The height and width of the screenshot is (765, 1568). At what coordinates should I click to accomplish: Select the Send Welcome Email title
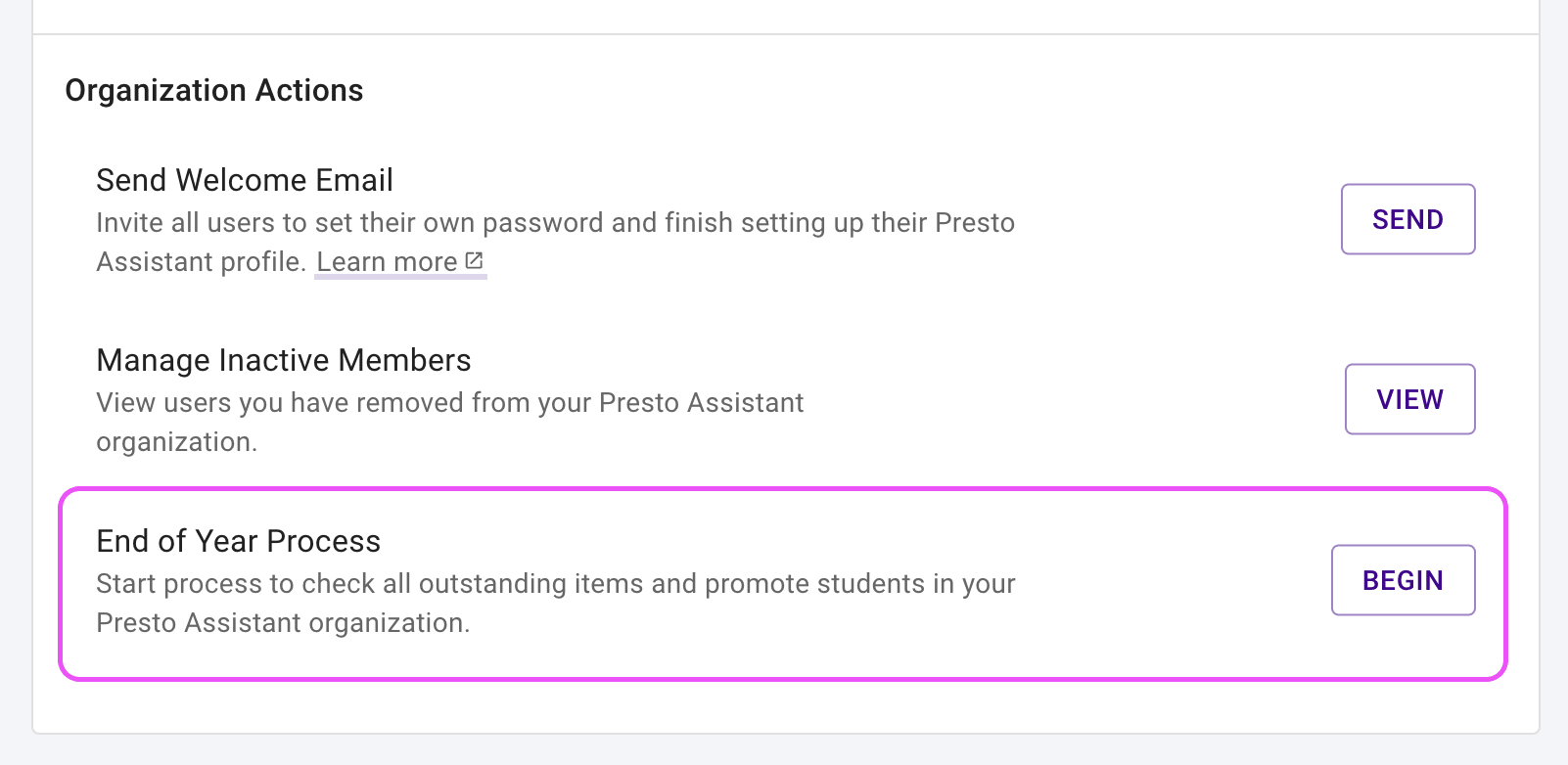pyautogui.click(x=245, y=180)
